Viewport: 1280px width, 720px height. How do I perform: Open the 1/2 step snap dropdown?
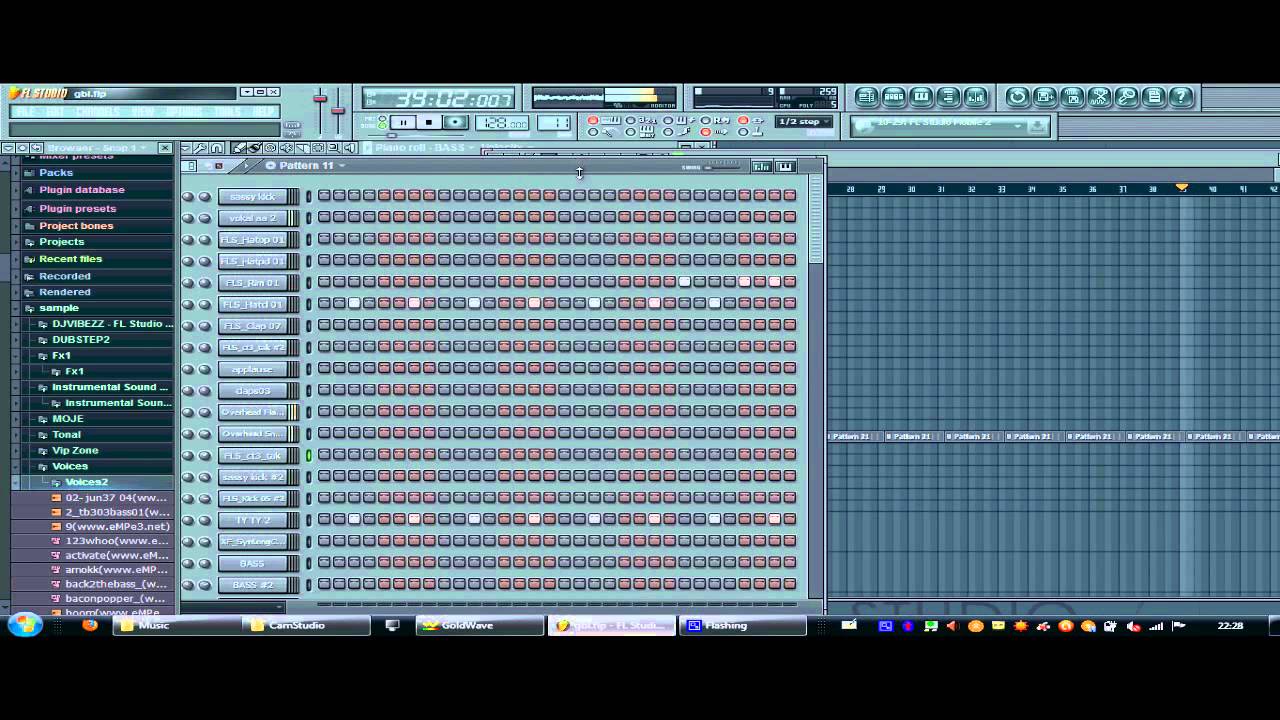805,122
